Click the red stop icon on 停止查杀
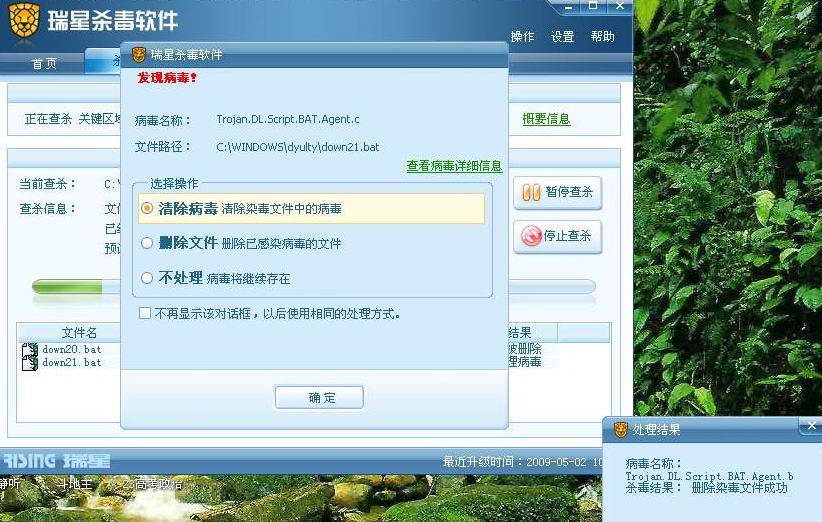This screenshot has height=522, width=822. click(531, 236)
